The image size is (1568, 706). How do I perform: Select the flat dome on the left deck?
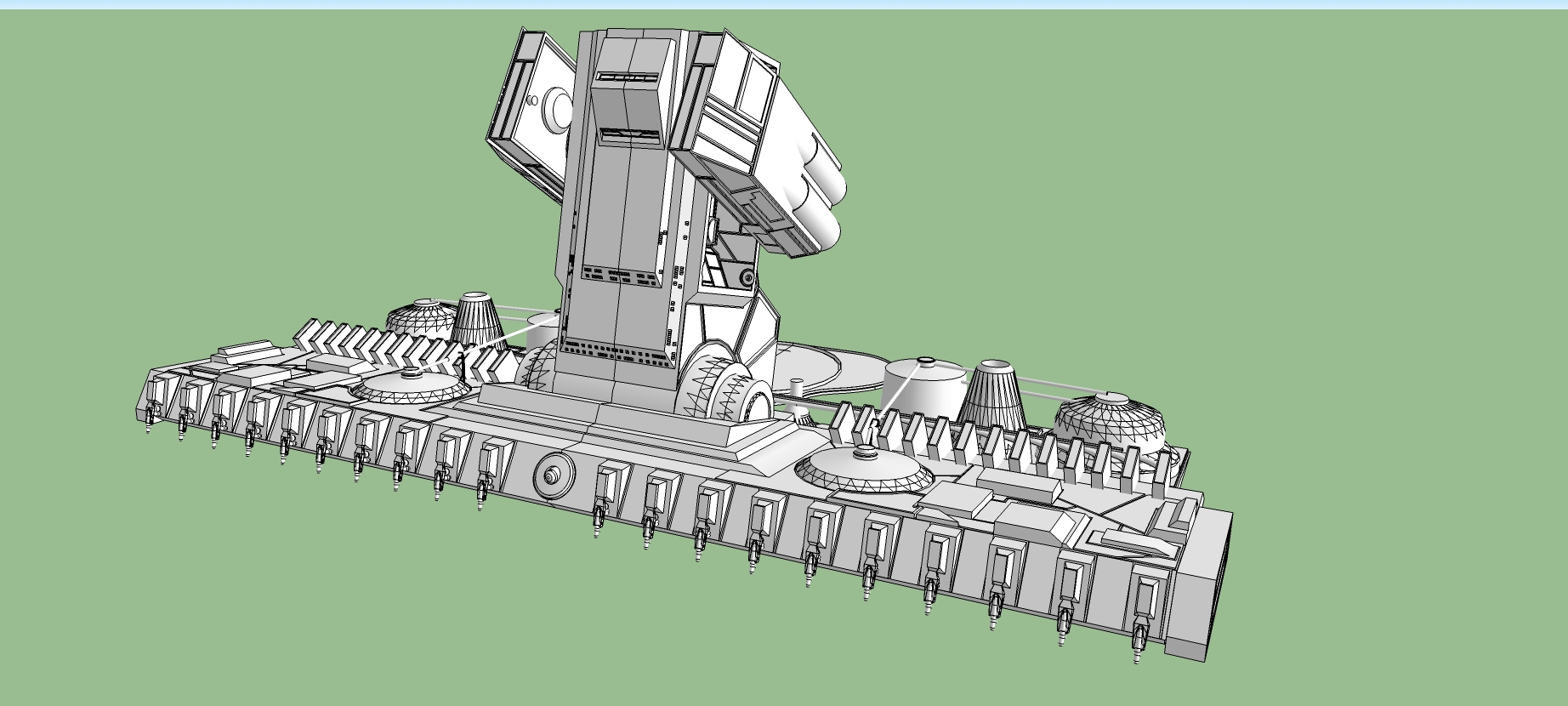tap(411, 386)
